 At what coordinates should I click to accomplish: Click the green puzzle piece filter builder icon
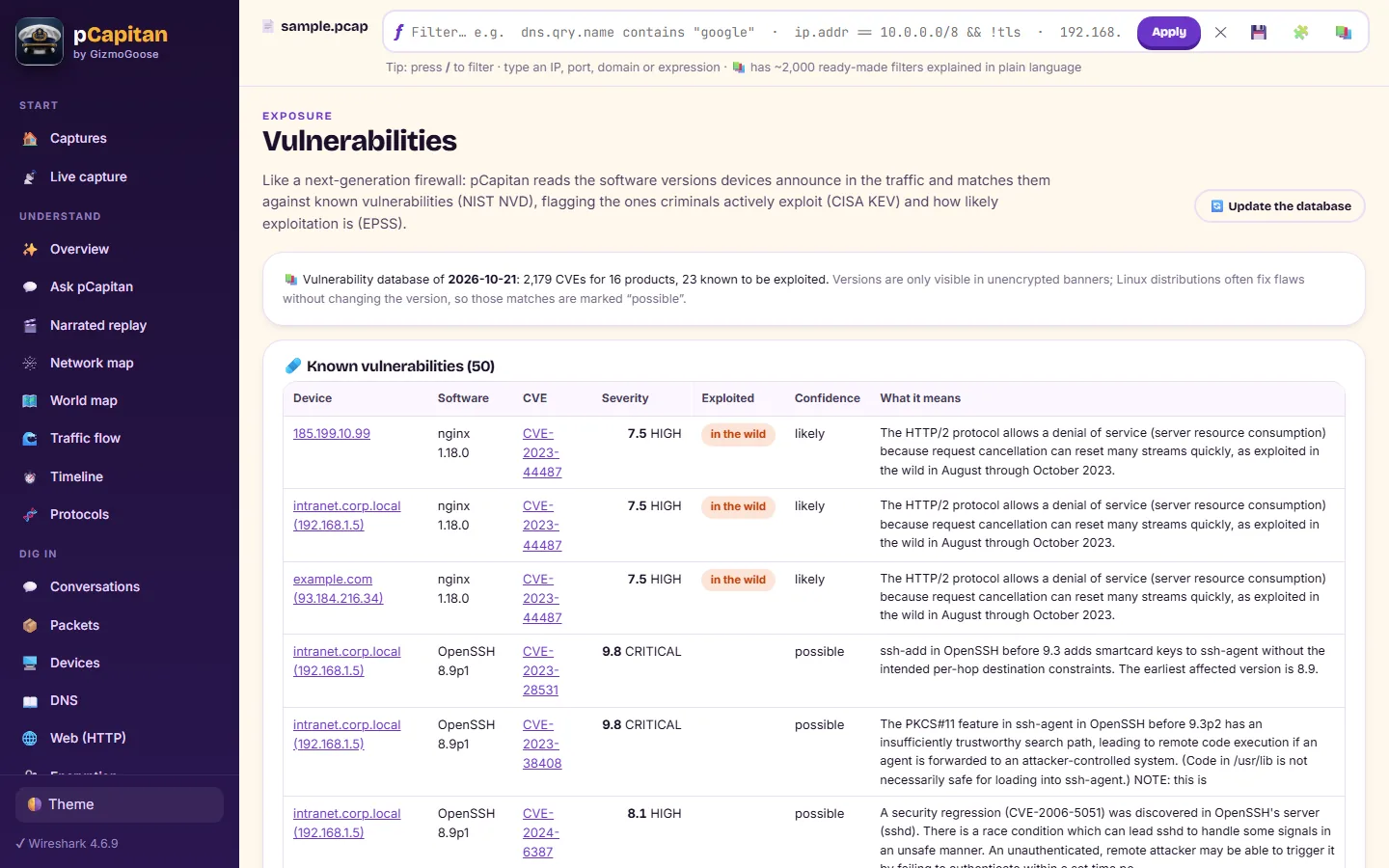tap(1300, 33)
